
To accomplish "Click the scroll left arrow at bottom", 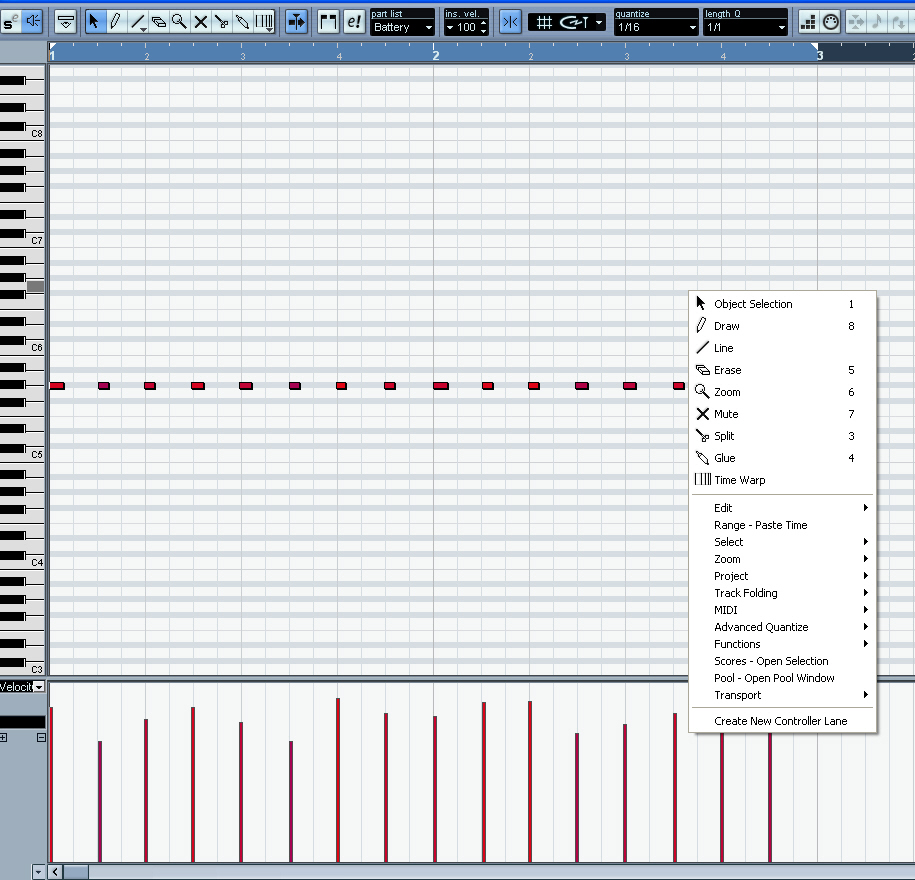I will coord(55,872).
